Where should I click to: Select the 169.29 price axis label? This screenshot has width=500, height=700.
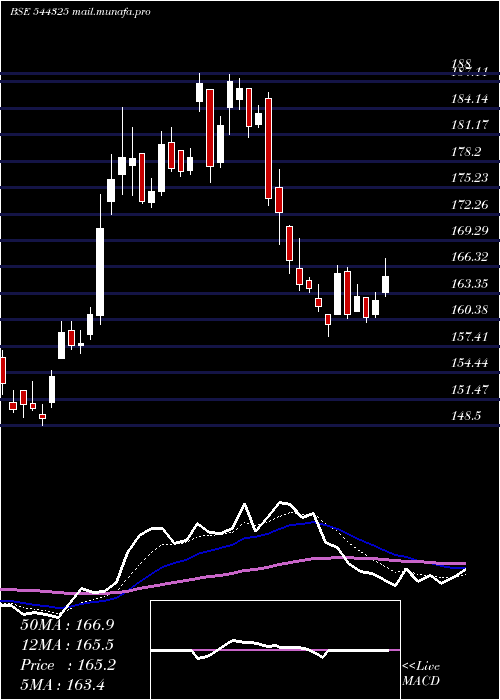click(470, 231)
